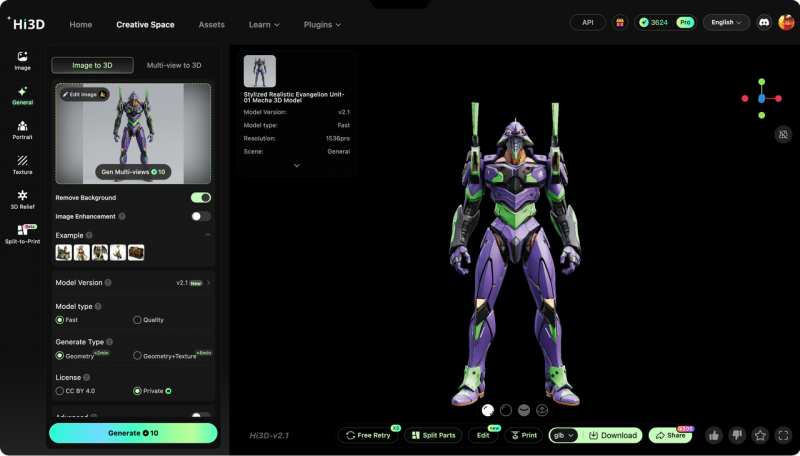
Task: Select the first example thumbnail
Action: 64,252
